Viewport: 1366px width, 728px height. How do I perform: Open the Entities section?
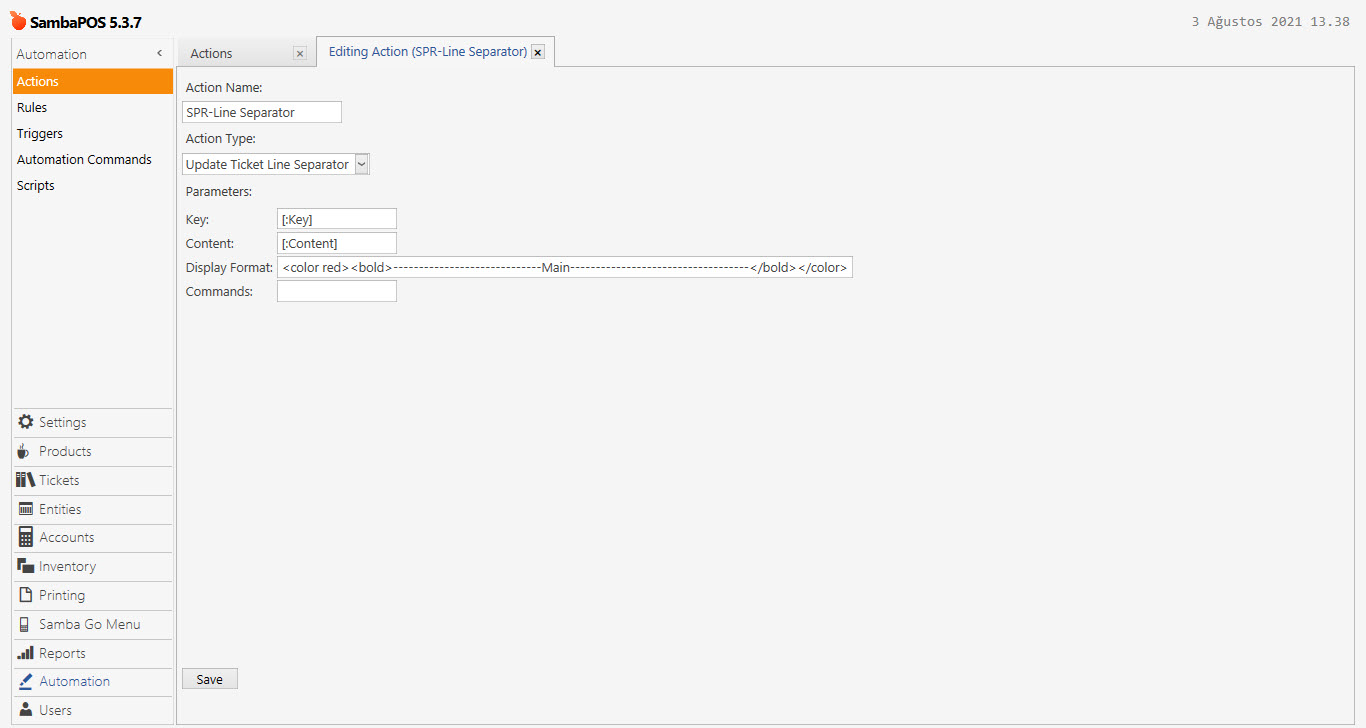tap(92, 509)
